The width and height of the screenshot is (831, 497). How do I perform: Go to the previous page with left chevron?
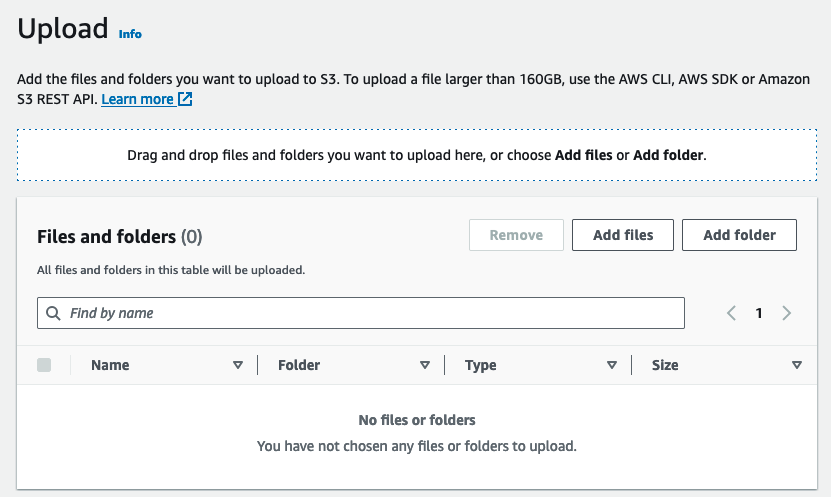coord(732,313)
